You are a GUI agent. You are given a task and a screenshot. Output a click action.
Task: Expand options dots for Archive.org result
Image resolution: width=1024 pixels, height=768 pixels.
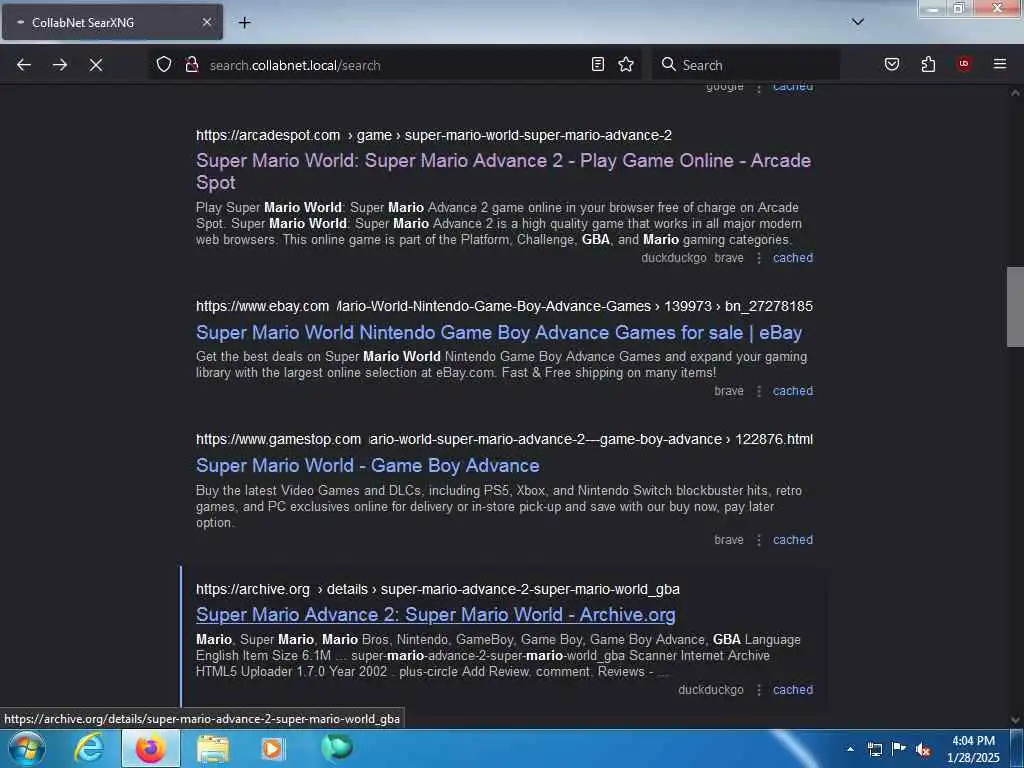point(759,690)
